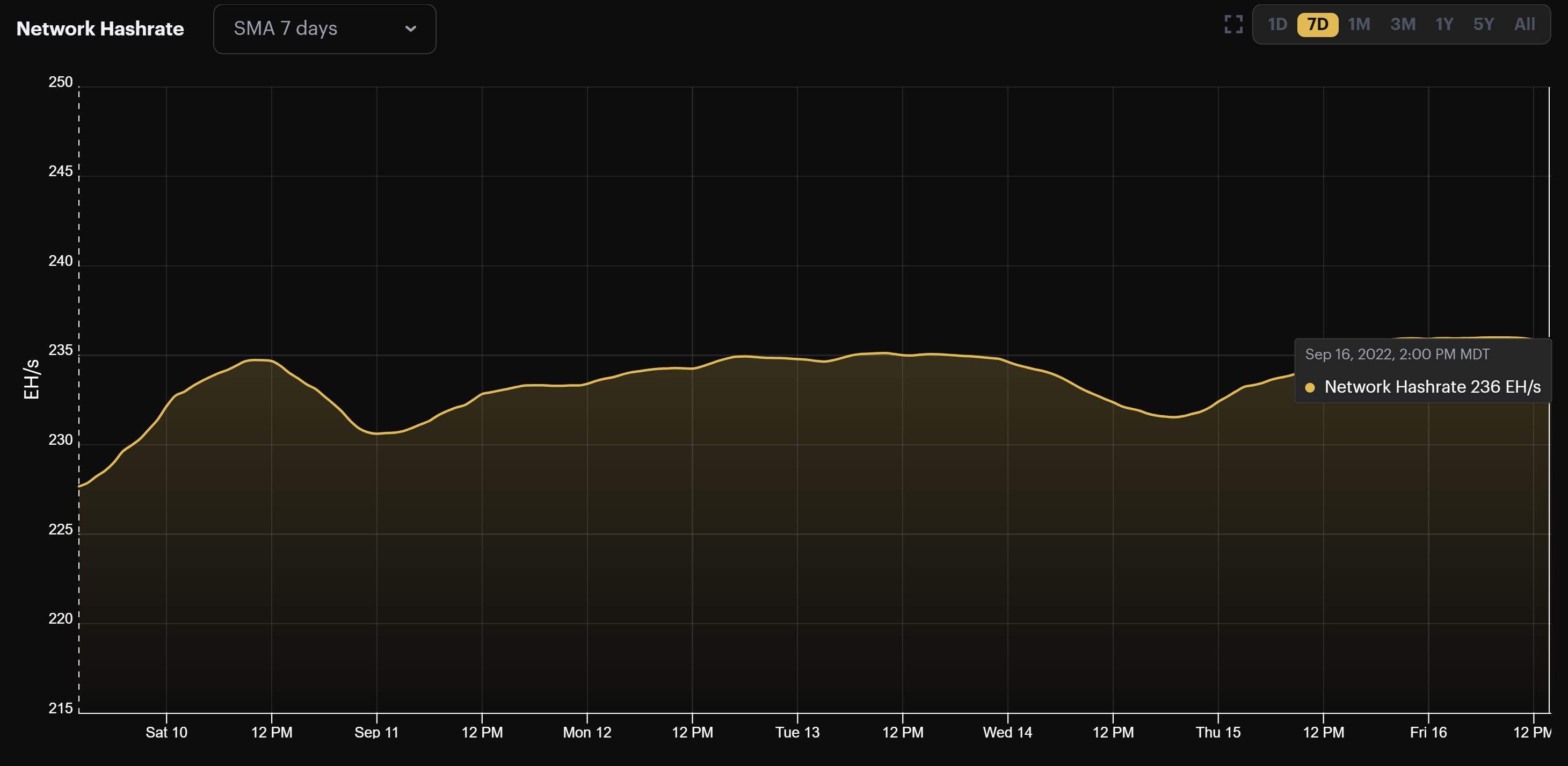Click the Tue 13 label on x-axis
Image resolution: width=1568 pixels, height=766 pixels.
(796, 733)
